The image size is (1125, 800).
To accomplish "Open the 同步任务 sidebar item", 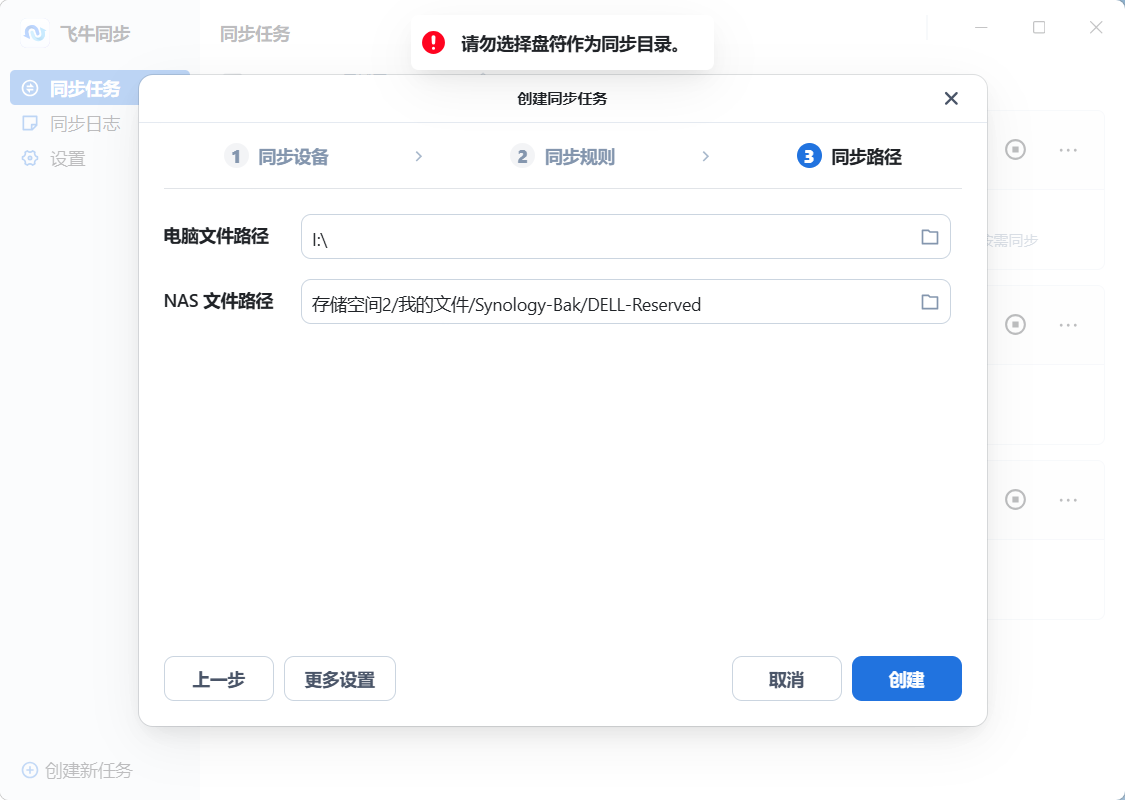I will pos(100,88).
